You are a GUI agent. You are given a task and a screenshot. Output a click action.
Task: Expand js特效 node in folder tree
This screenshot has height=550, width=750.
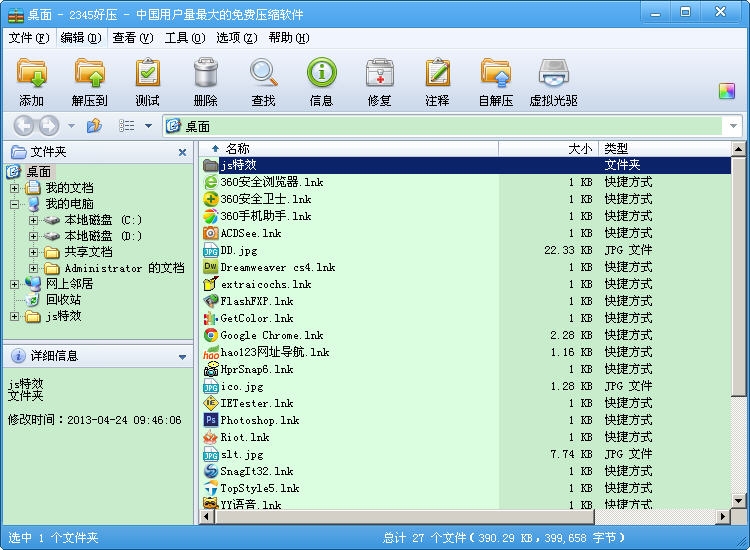14,316
